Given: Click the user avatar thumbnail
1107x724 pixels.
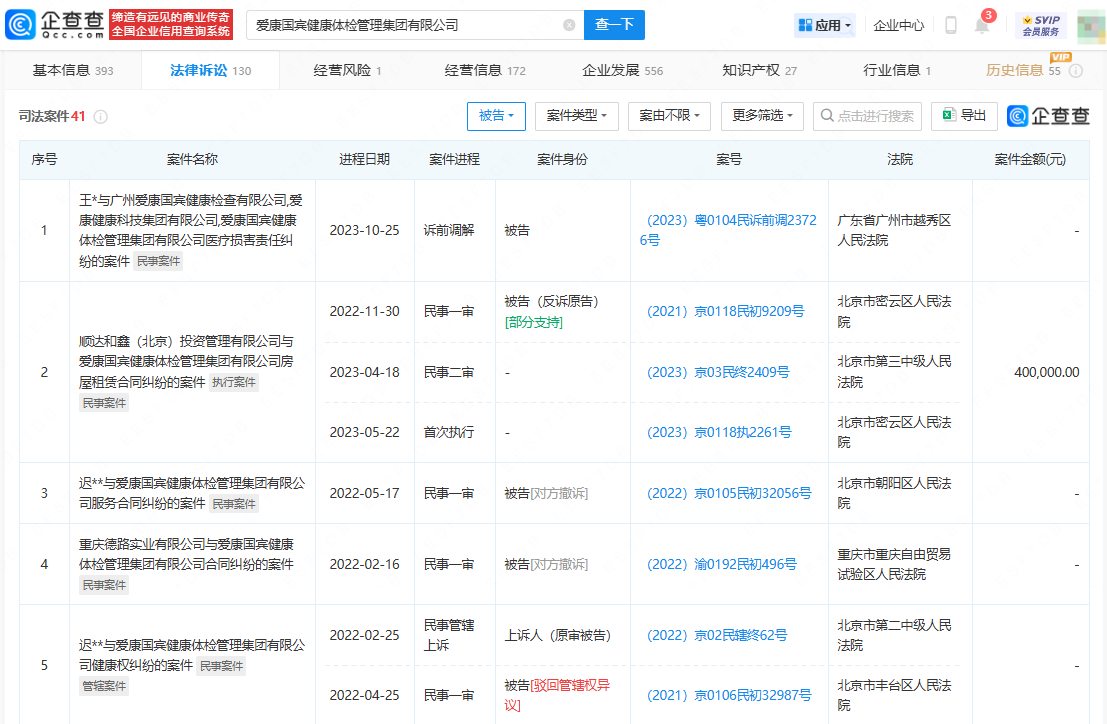Looking at the screenshot, I should click(x=1090, y=25).
